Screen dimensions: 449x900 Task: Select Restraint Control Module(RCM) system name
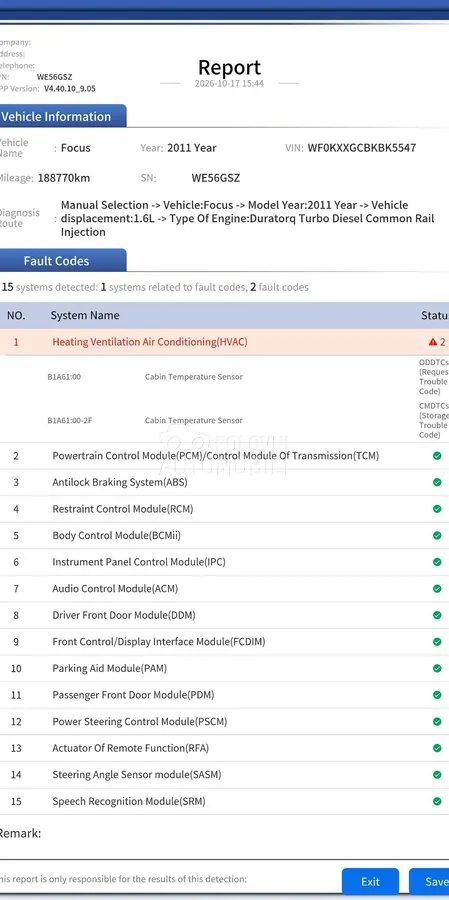[x=123, y=509]
